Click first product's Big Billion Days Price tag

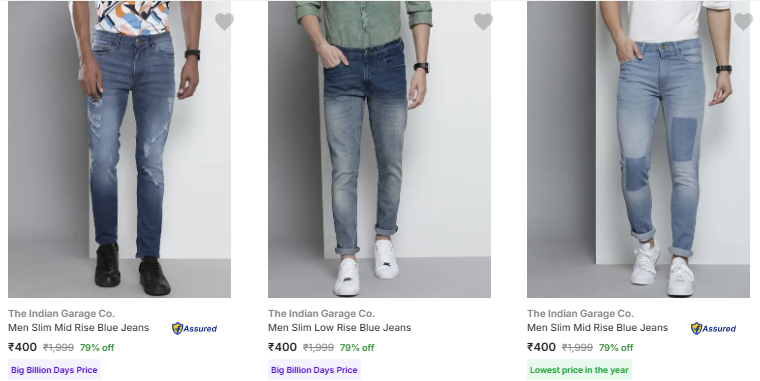[x=54, y=370]
